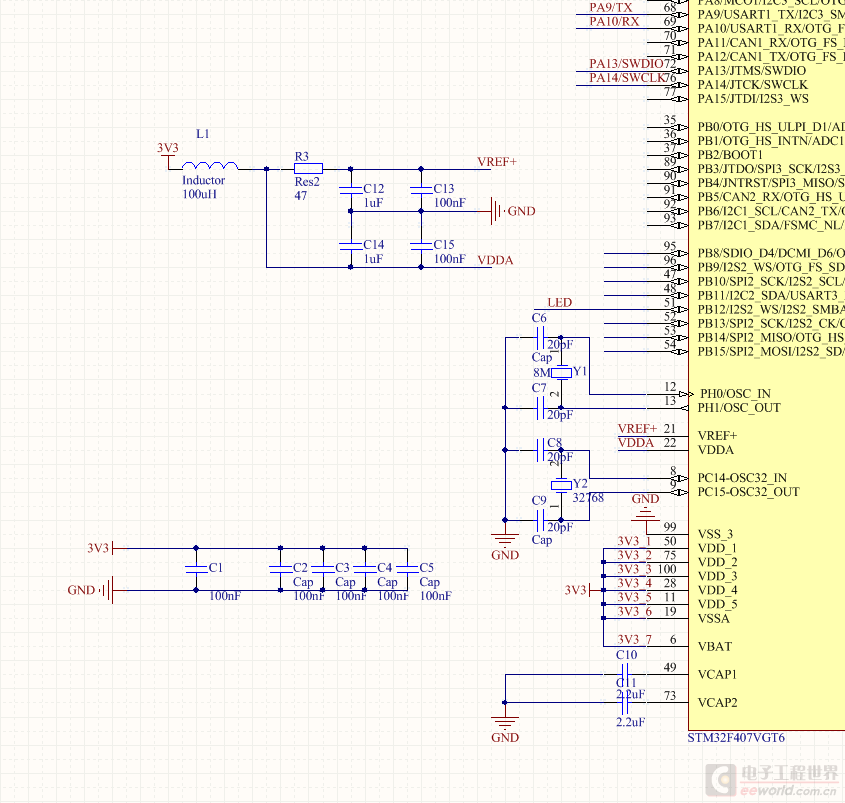Viewport: 845px width, 803px height.
Task: Select the Y1 crystal symbol
Action: coord(561,372)
